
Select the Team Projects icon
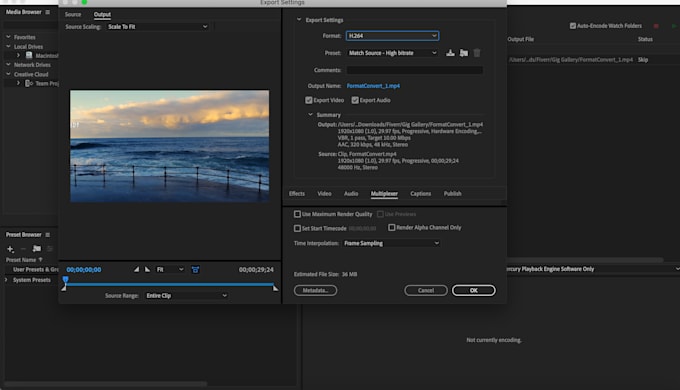pyautogui.click(x=29, y=83)
